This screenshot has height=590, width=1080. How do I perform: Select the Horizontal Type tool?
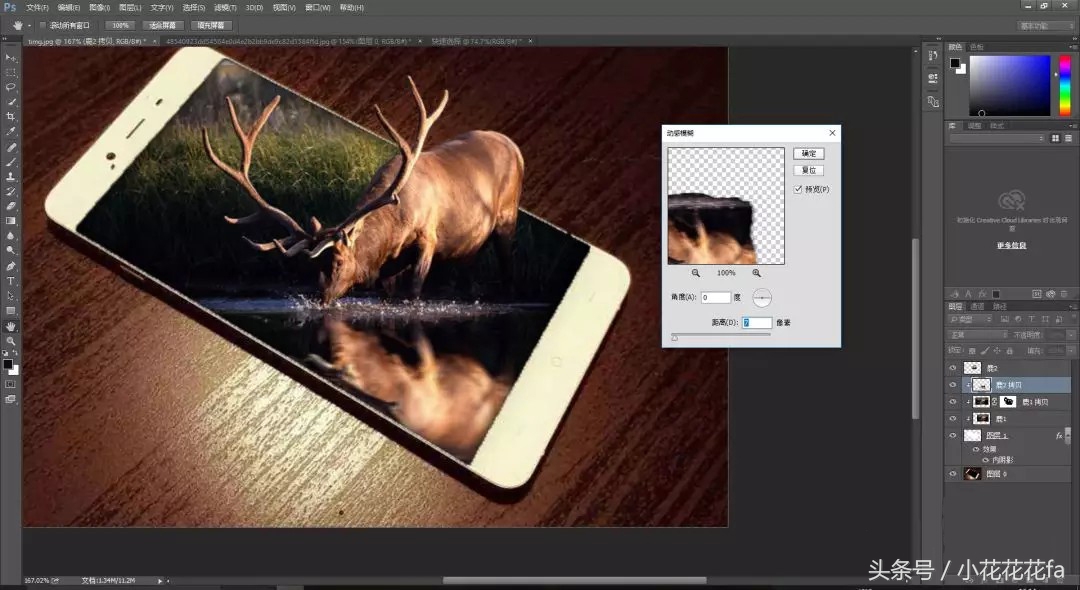click(x=11, y=281)
